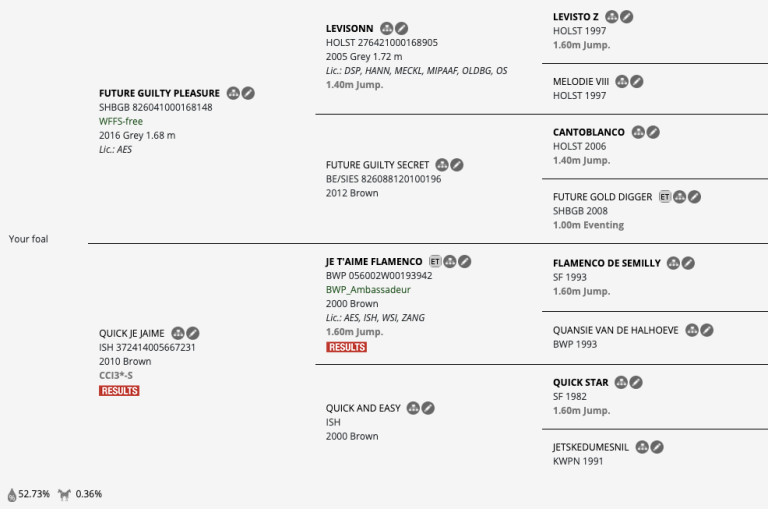Click the ET badge by Future Gold Digger
Screen dimensions: 768x509
665,197
